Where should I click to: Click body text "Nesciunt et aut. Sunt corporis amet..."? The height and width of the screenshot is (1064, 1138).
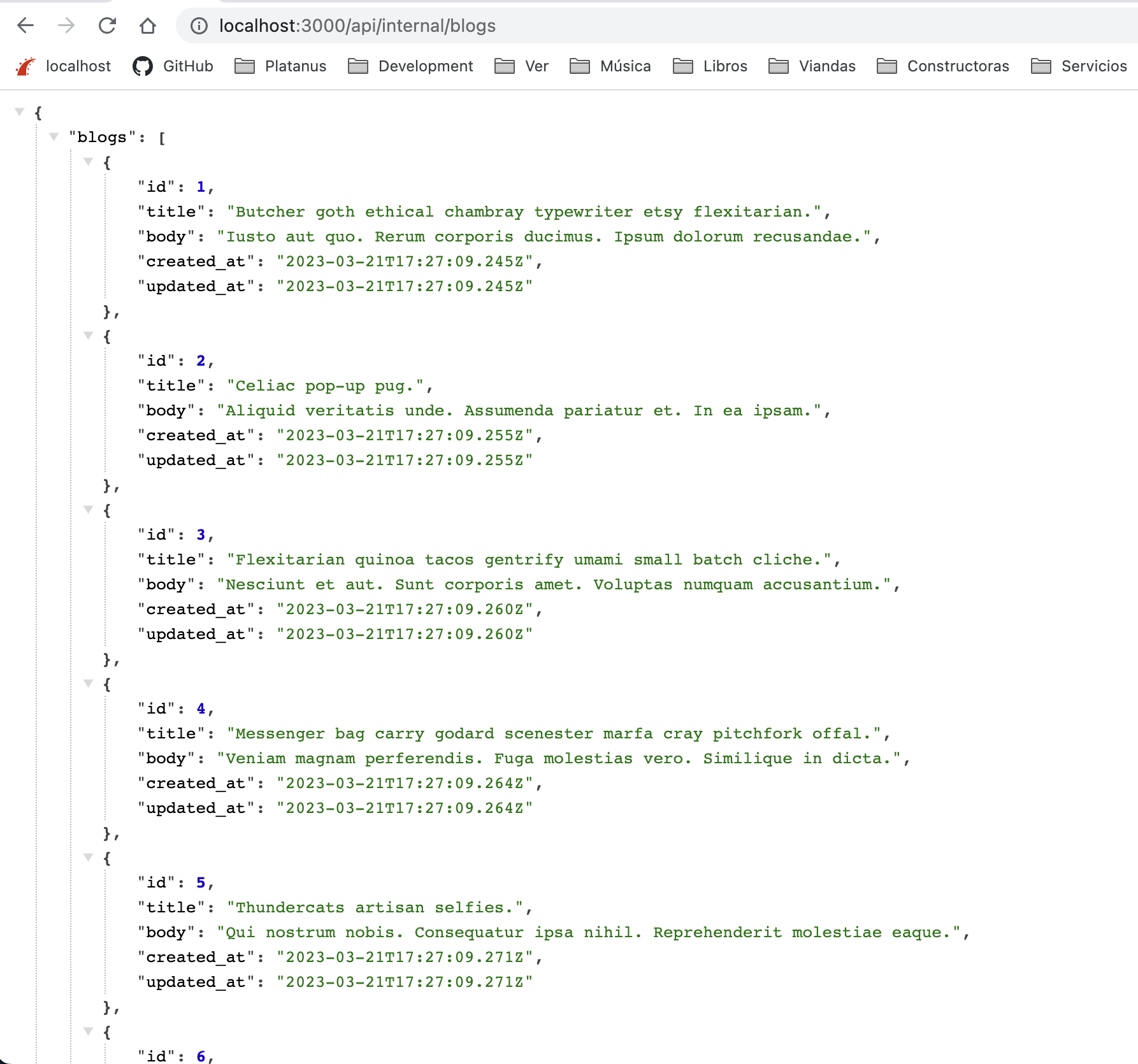(x=554, y=584)
